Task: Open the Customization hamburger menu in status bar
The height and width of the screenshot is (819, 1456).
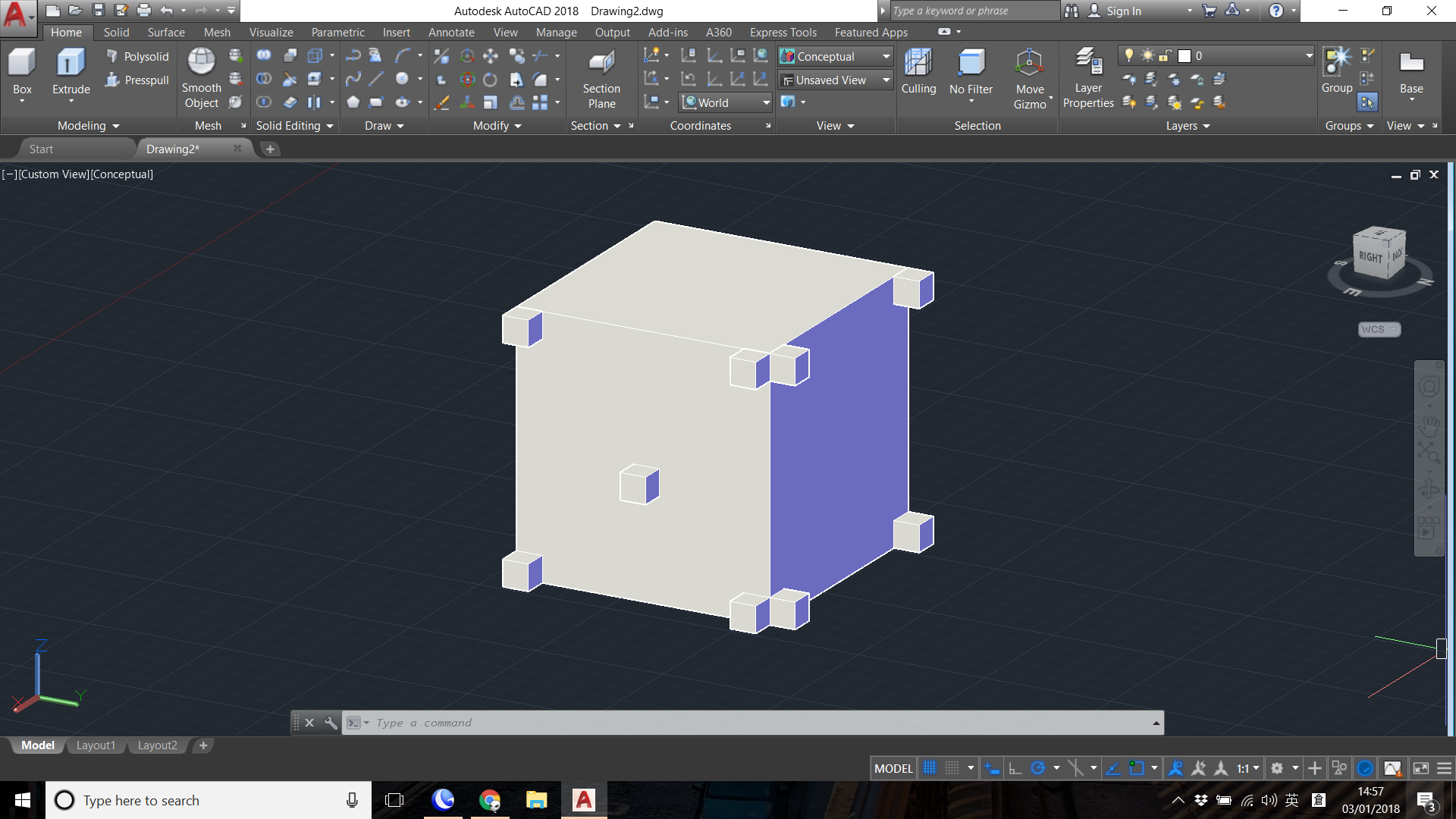Action: (x=1445, y=768)
